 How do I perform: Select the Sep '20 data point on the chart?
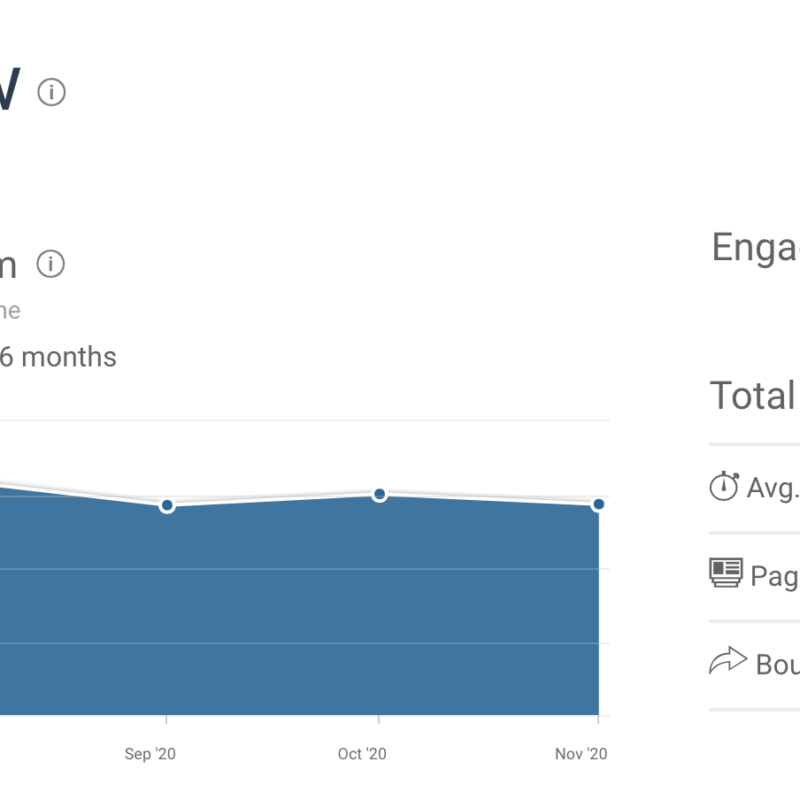[167, 505]
